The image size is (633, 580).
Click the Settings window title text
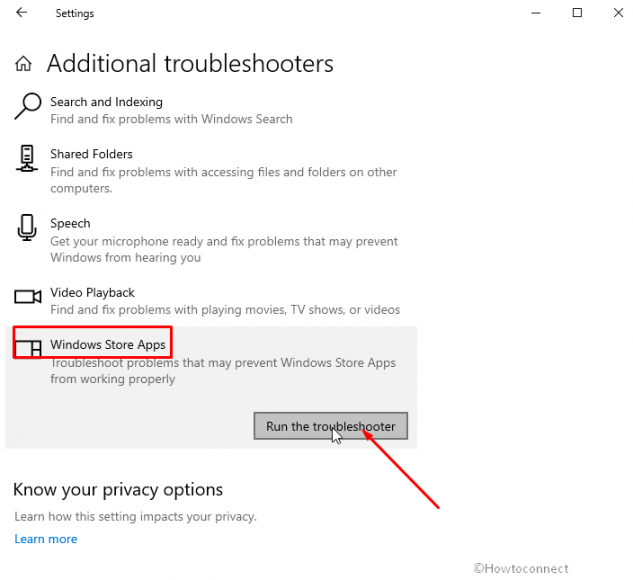[75, 13]
